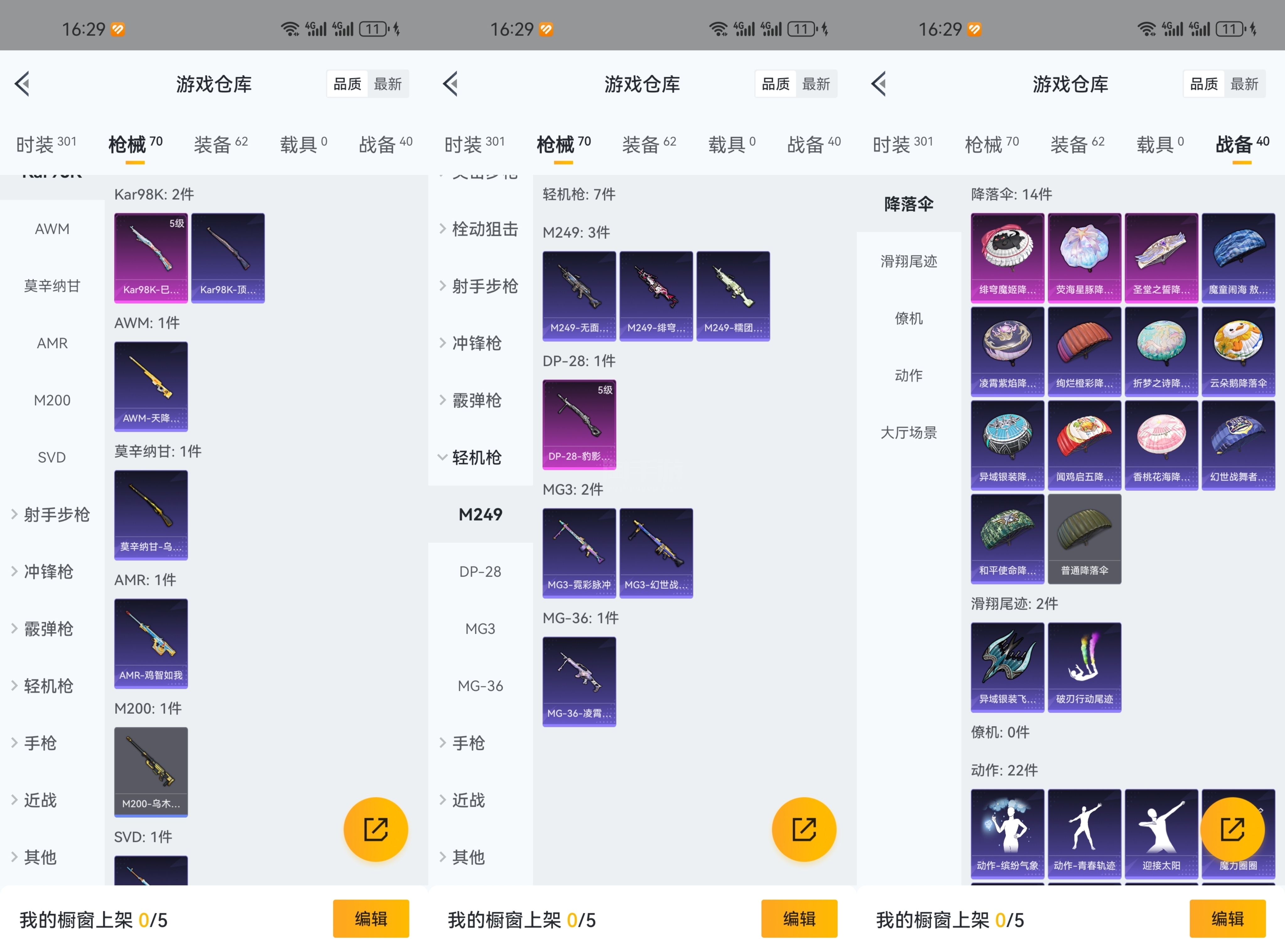Screen dimensions: 1285x952
Task: Select the M249-绯穹 skin
Action: [656, 296]
